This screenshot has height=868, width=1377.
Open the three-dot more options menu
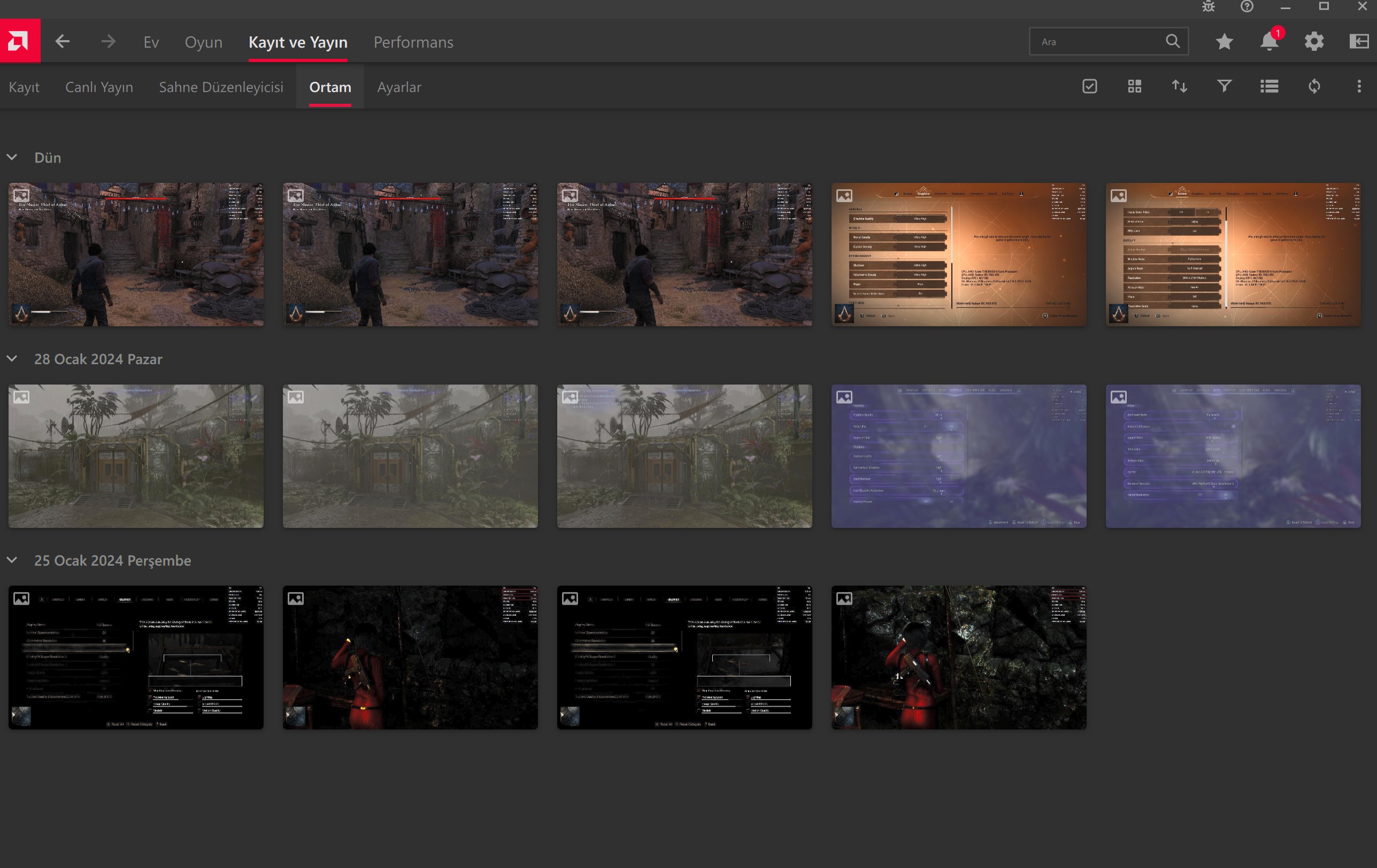[x=1359, y=86]
